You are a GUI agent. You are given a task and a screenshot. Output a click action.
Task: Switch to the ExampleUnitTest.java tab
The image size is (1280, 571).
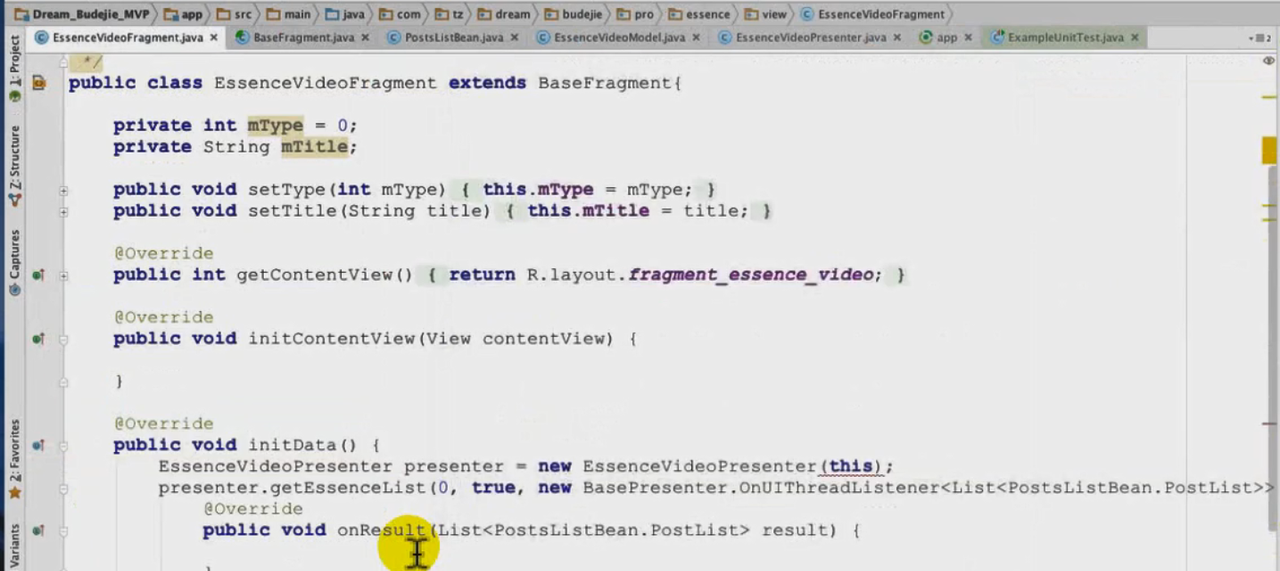(x=1065, y=38)
